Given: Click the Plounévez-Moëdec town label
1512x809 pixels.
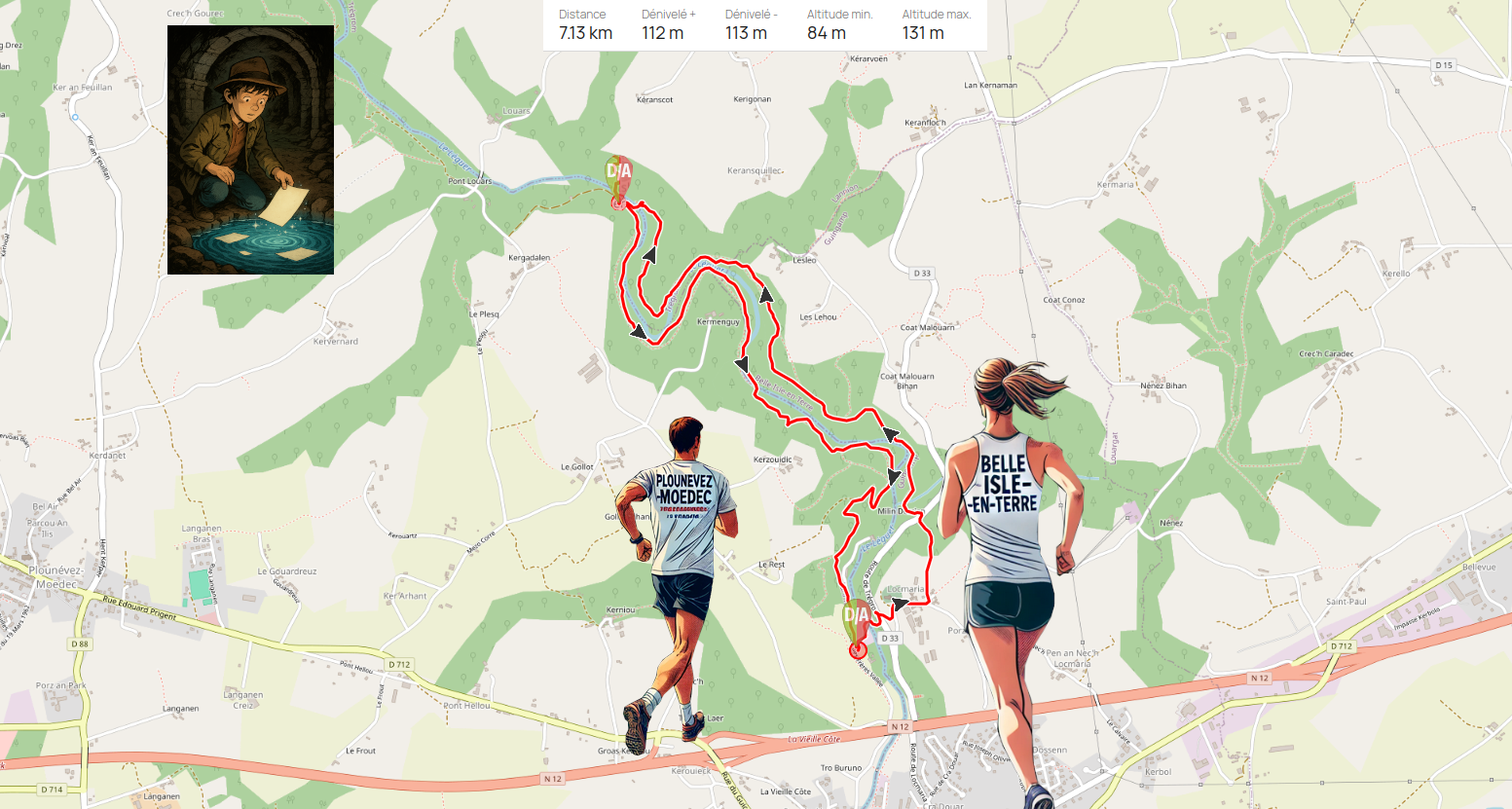Looking at the screenshot, I should [x=55, y=577].
